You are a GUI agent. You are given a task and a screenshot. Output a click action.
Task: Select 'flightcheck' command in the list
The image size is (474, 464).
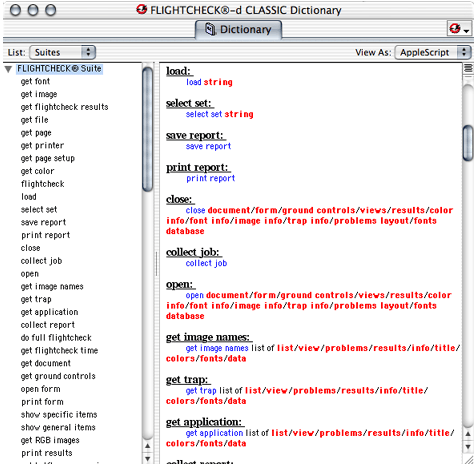coord(43,184)
